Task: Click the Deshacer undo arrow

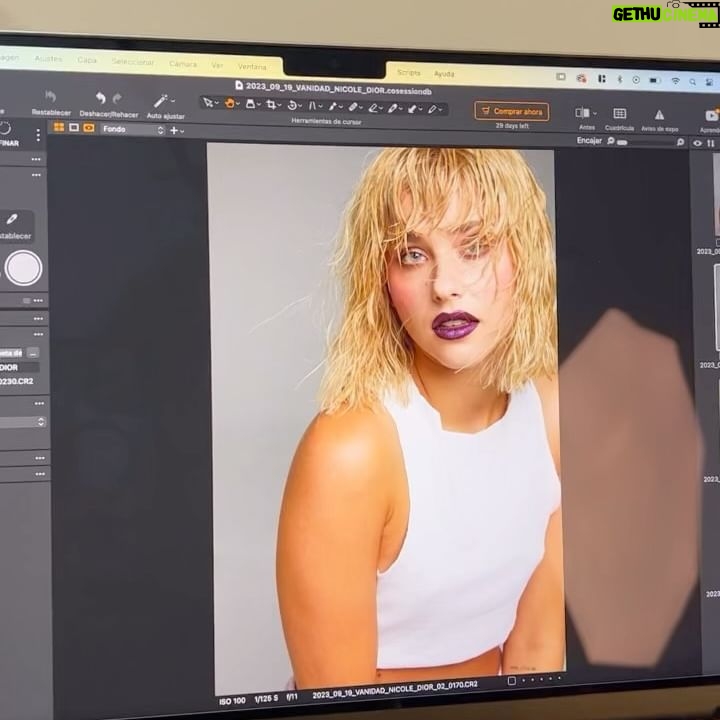Action: pyautogui.click(x=101, y=98)
